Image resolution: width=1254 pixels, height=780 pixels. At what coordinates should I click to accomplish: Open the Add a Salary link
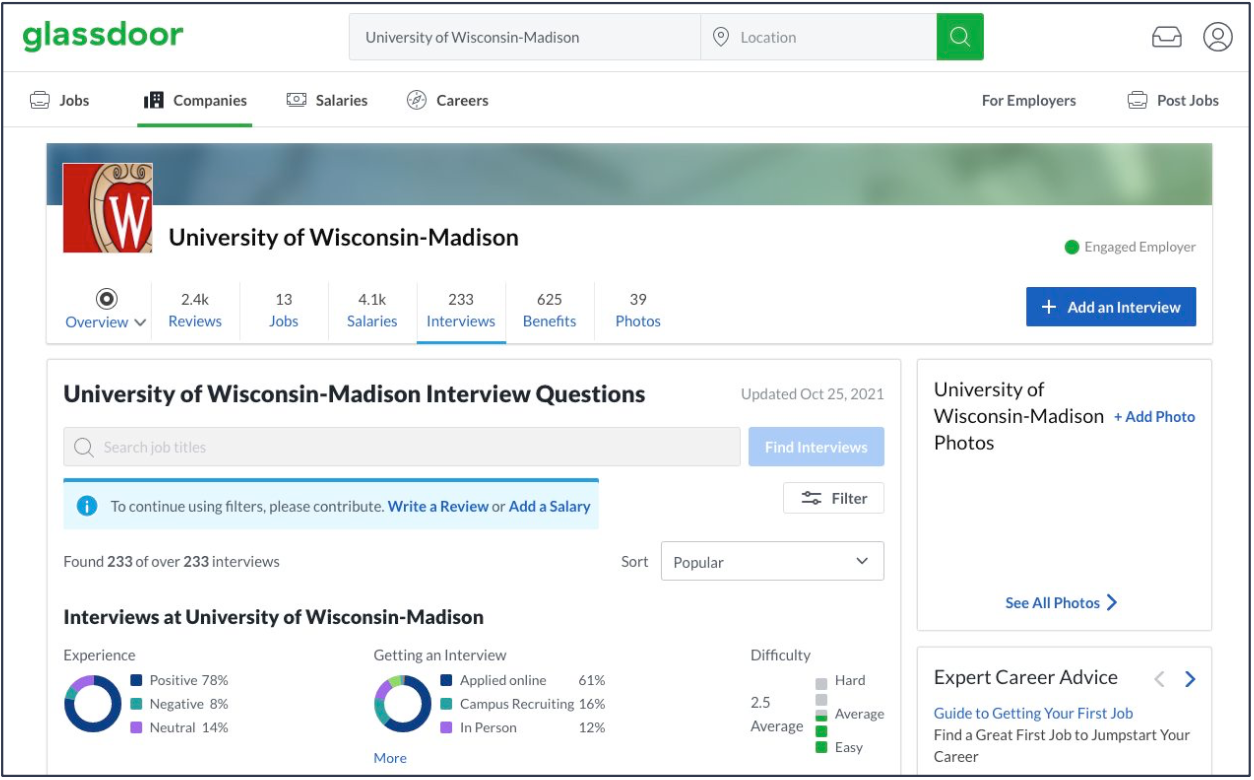coord(550,506)
